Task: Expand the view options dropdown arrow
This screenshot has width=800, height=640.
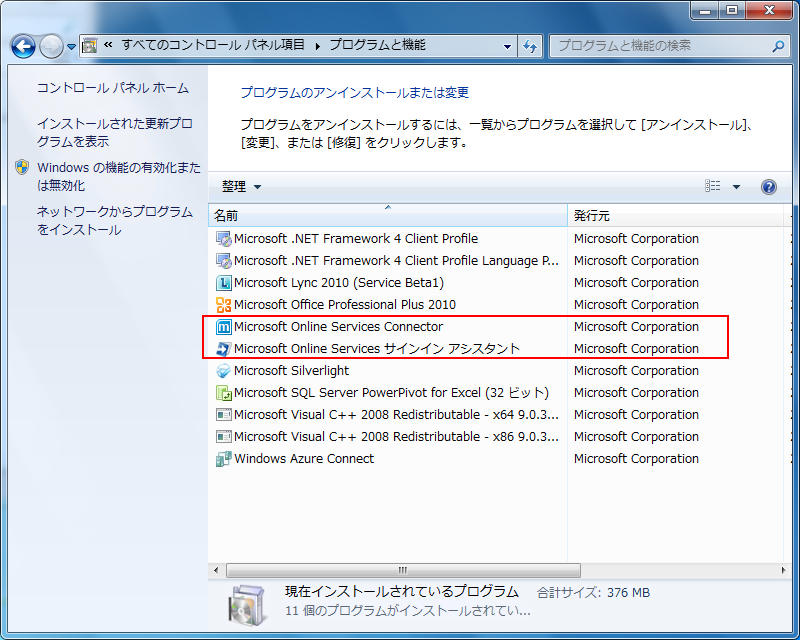Action: [x=736, y=187]
